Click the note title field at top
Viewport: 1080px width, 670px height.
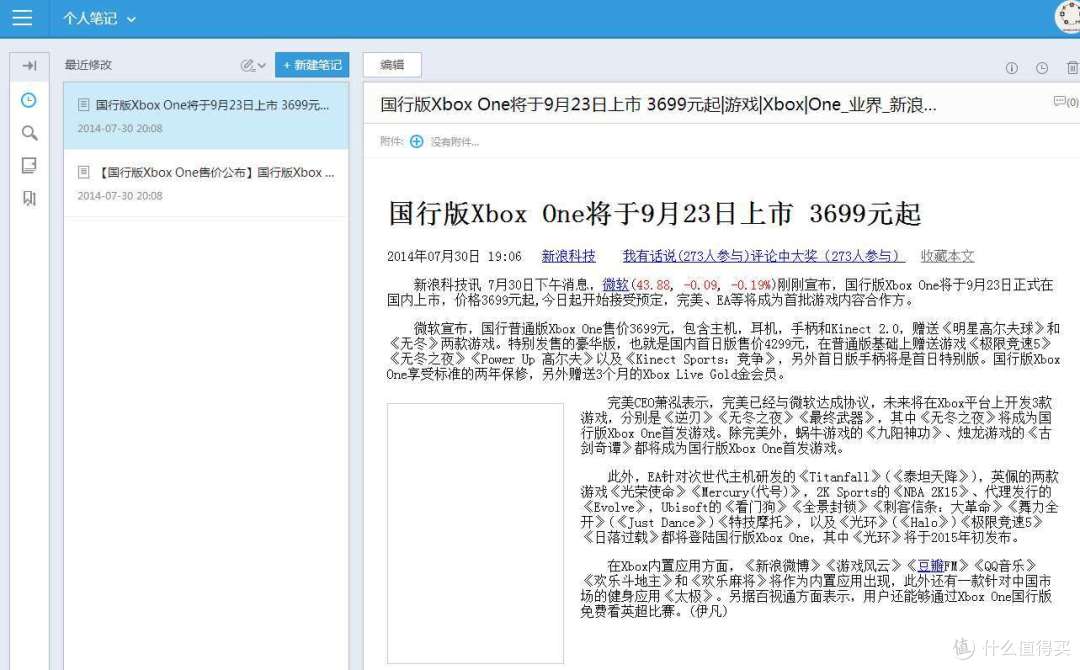pyautogui.click(x=658, y=105)
